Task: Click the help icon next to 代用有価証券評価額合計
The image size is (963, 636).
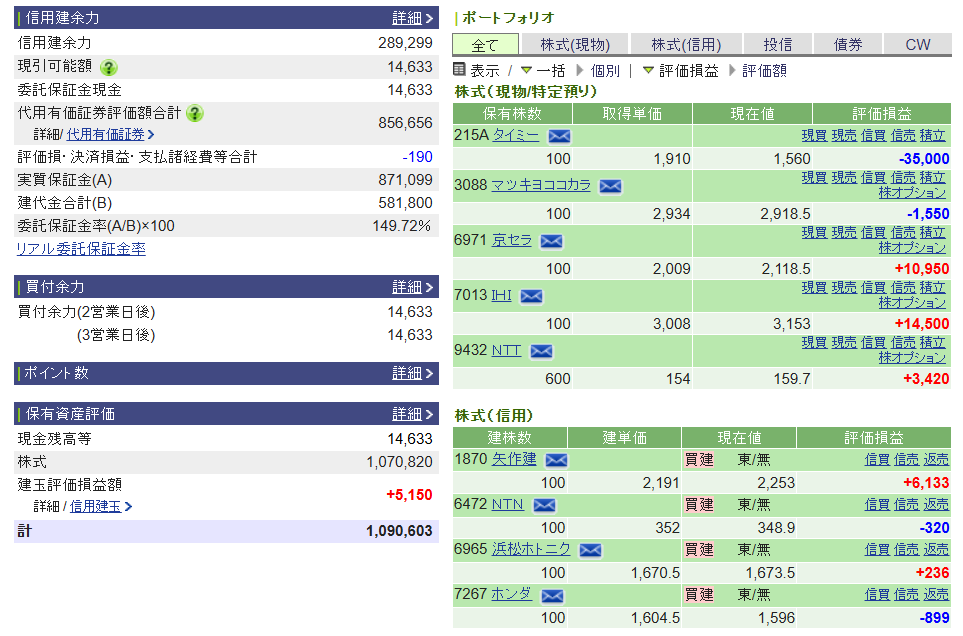Action: (194, 113)
